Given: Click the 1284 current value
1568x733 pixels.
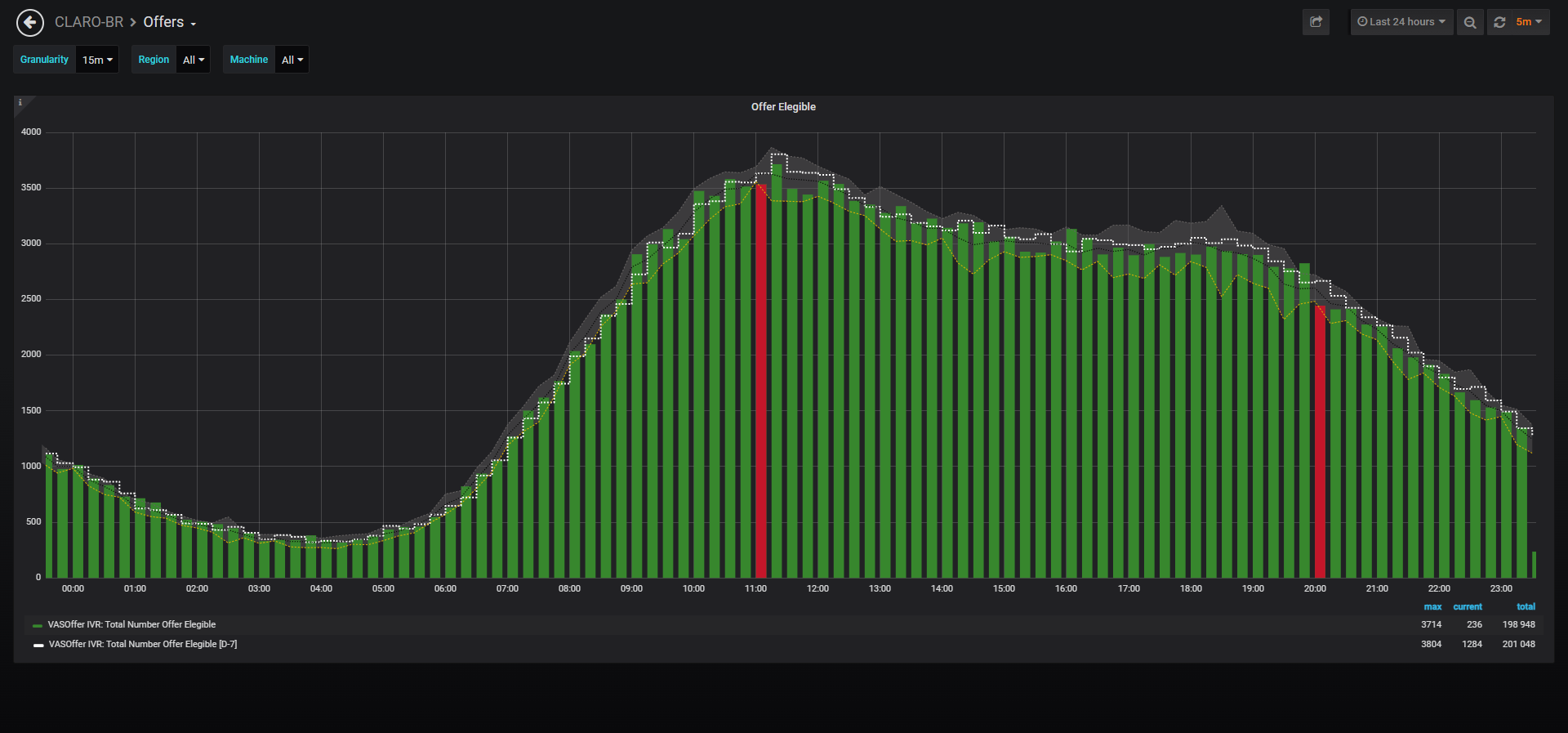Looking at the screenshot, I should 1472,645.
